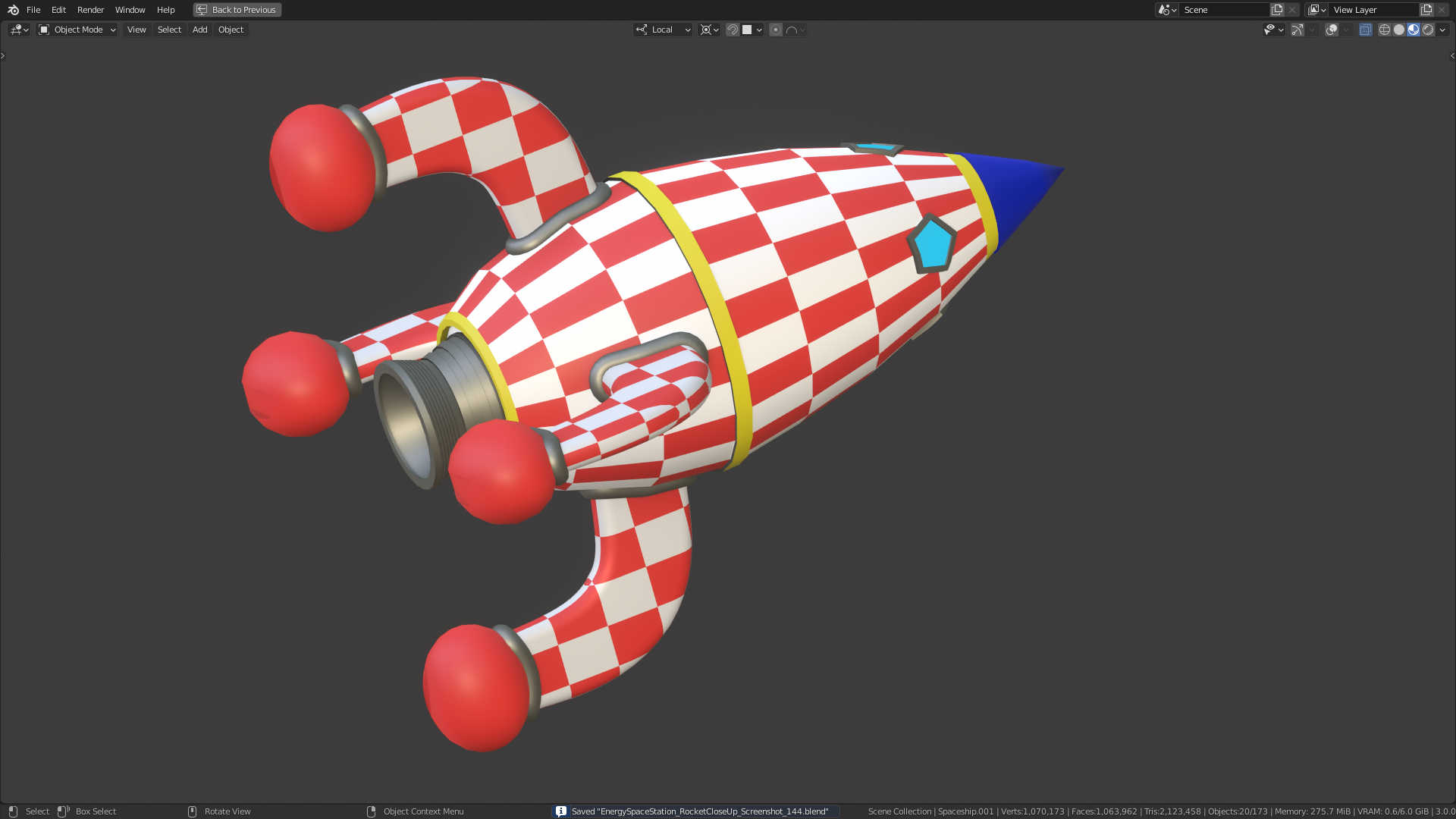Toggle X-ray display button
Viewport: 1456px width, 819px height.
coord(1365,30)
